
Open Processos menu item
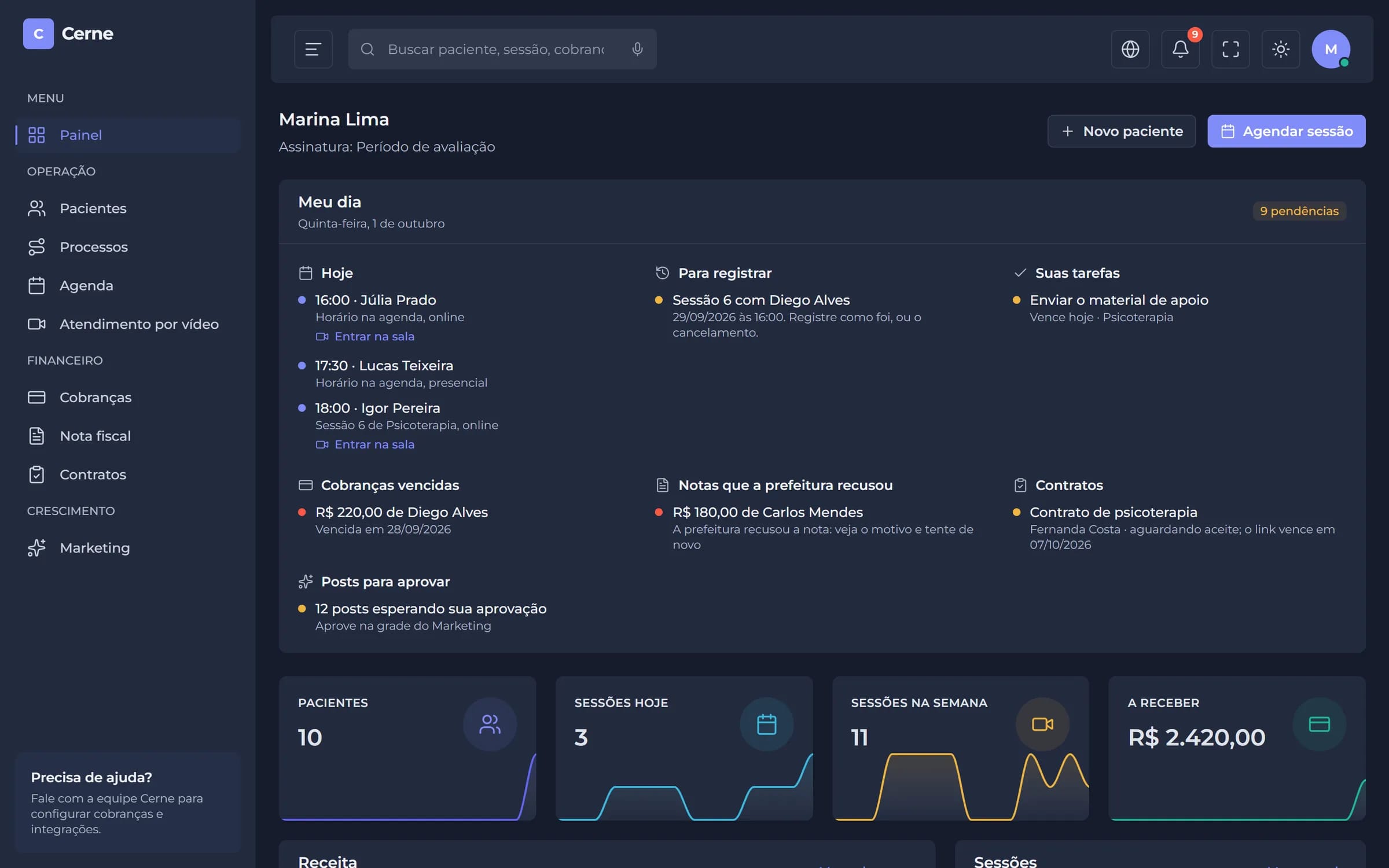coord(127,247)
